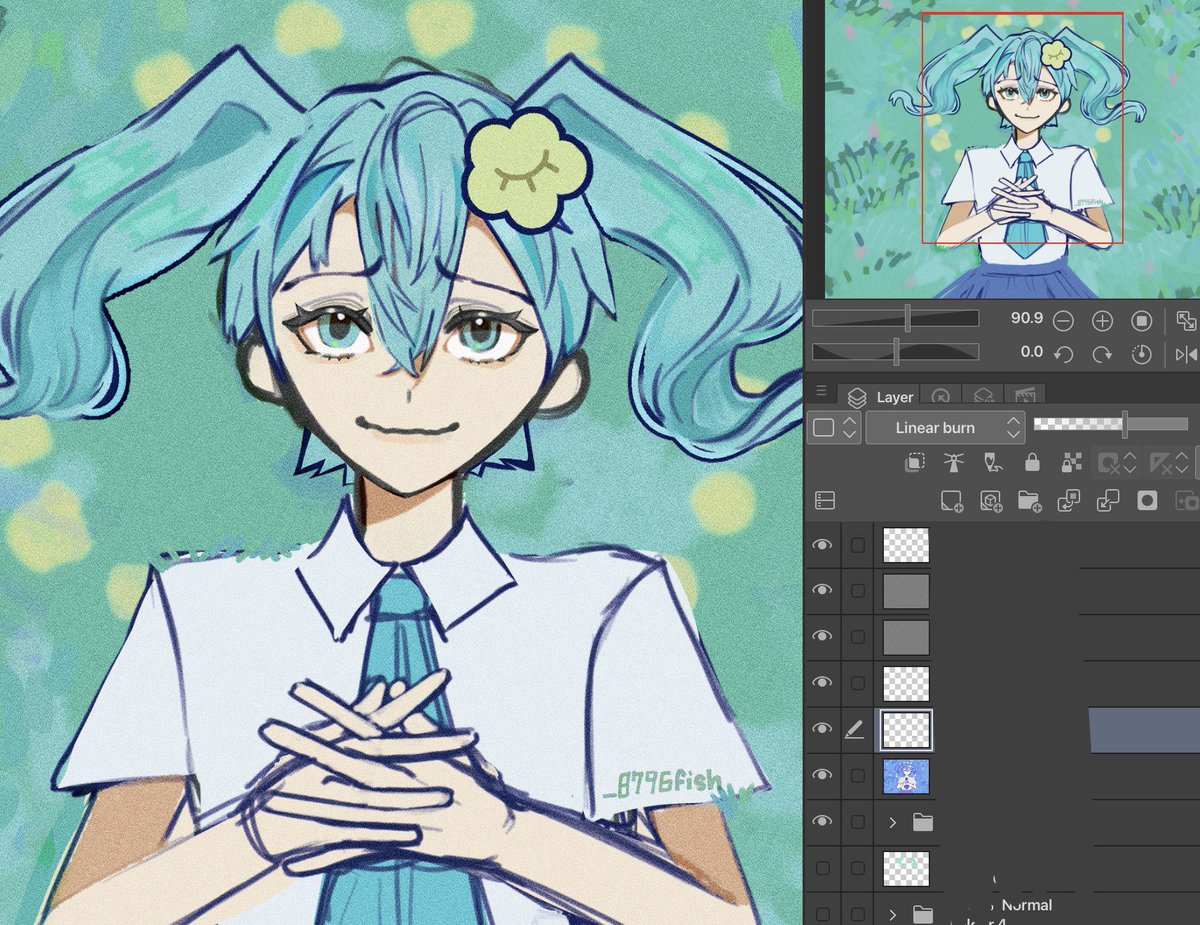Click the navigator preview image
The image size is (1200, 925).
pyautogui.click(x=1012, y=148)
